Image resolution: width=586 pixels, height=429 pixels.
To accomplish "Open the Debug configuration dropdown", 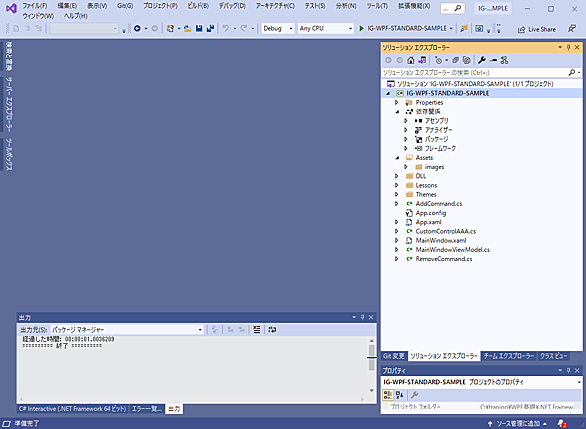I will tap(278, 28).
